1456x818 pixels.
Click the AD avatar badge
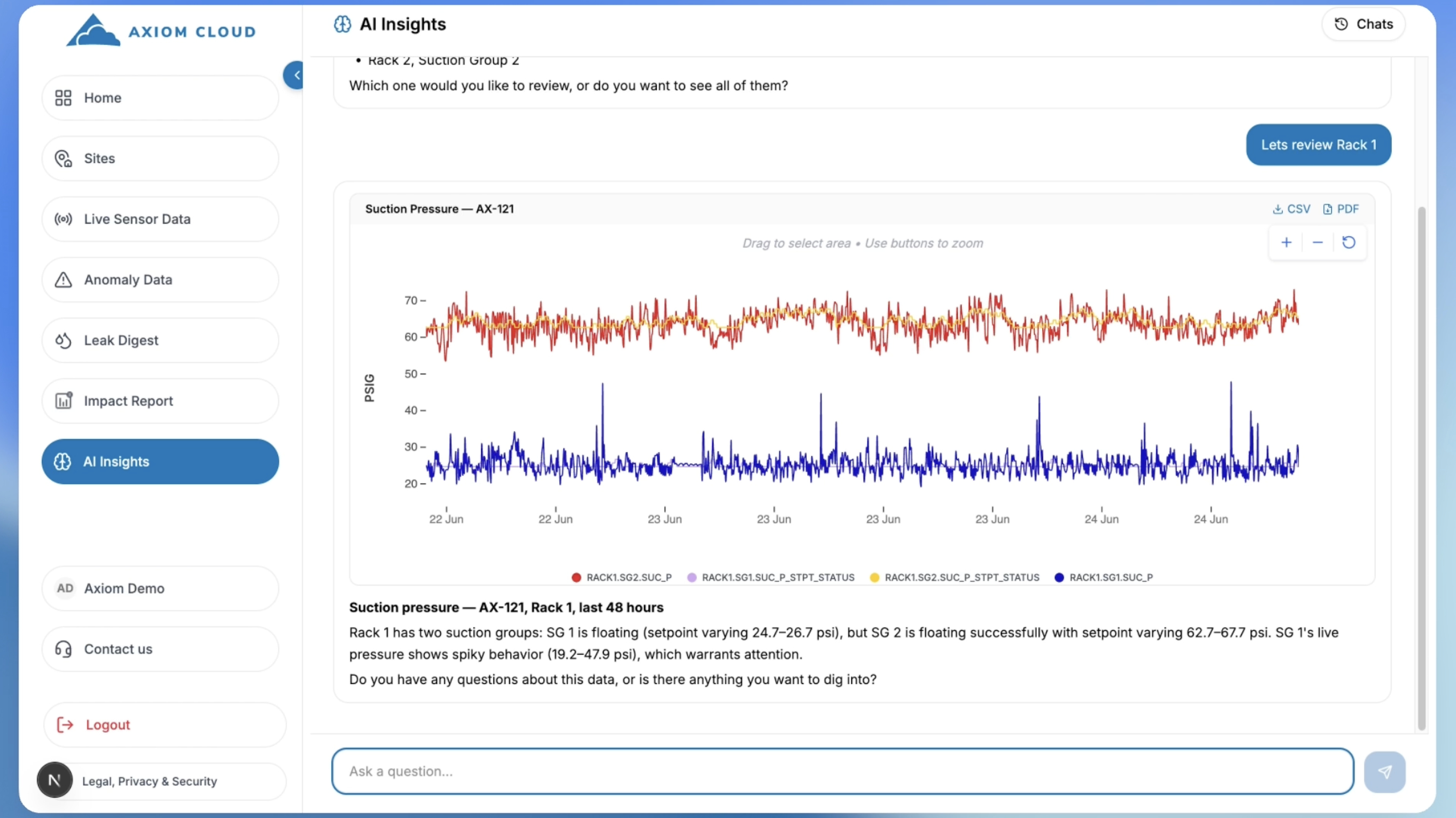coord(65,588)
